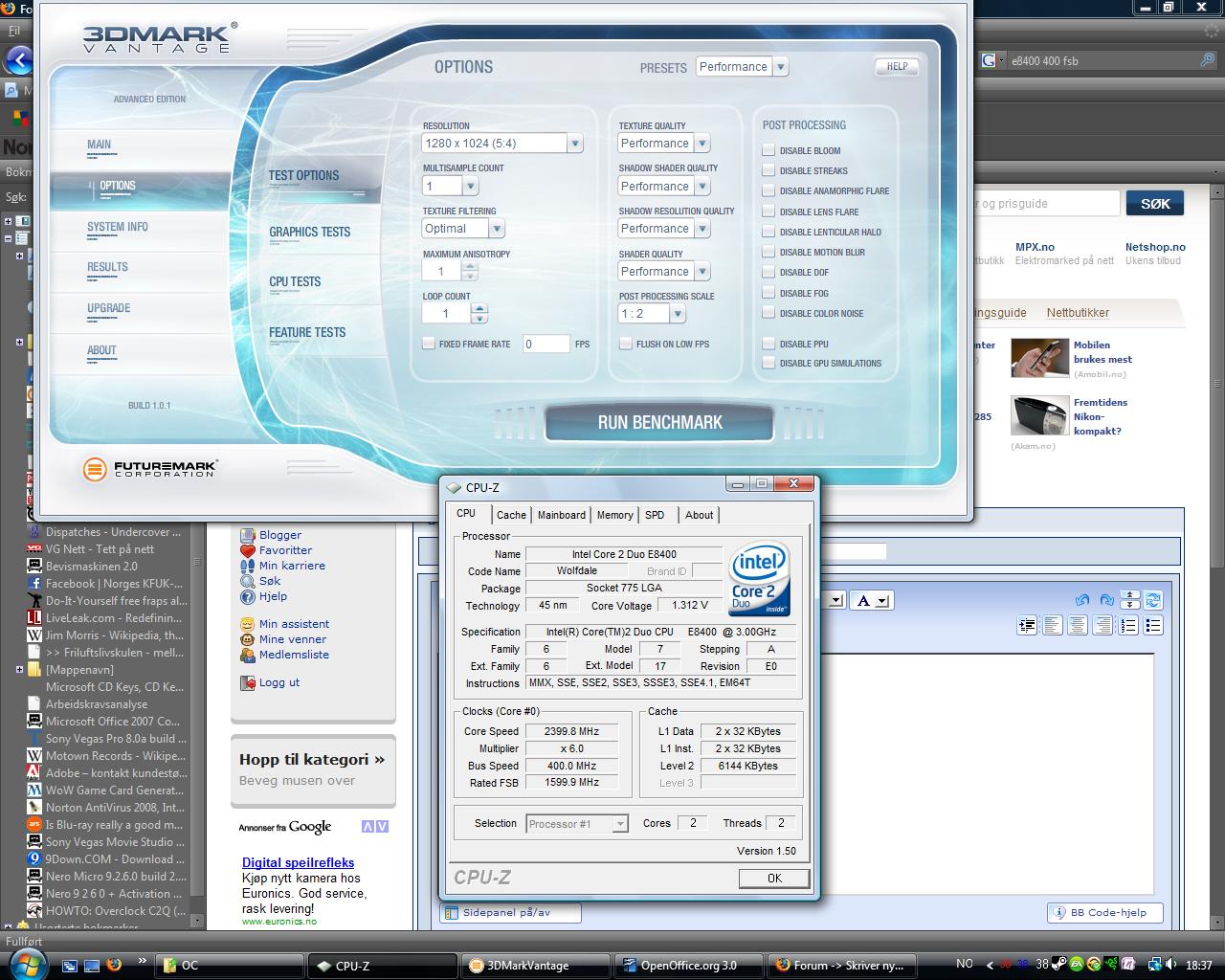Open Results in 3DMark Vantage menu
The width and height of the screenshot is (1225, 980).
(107, 267)
